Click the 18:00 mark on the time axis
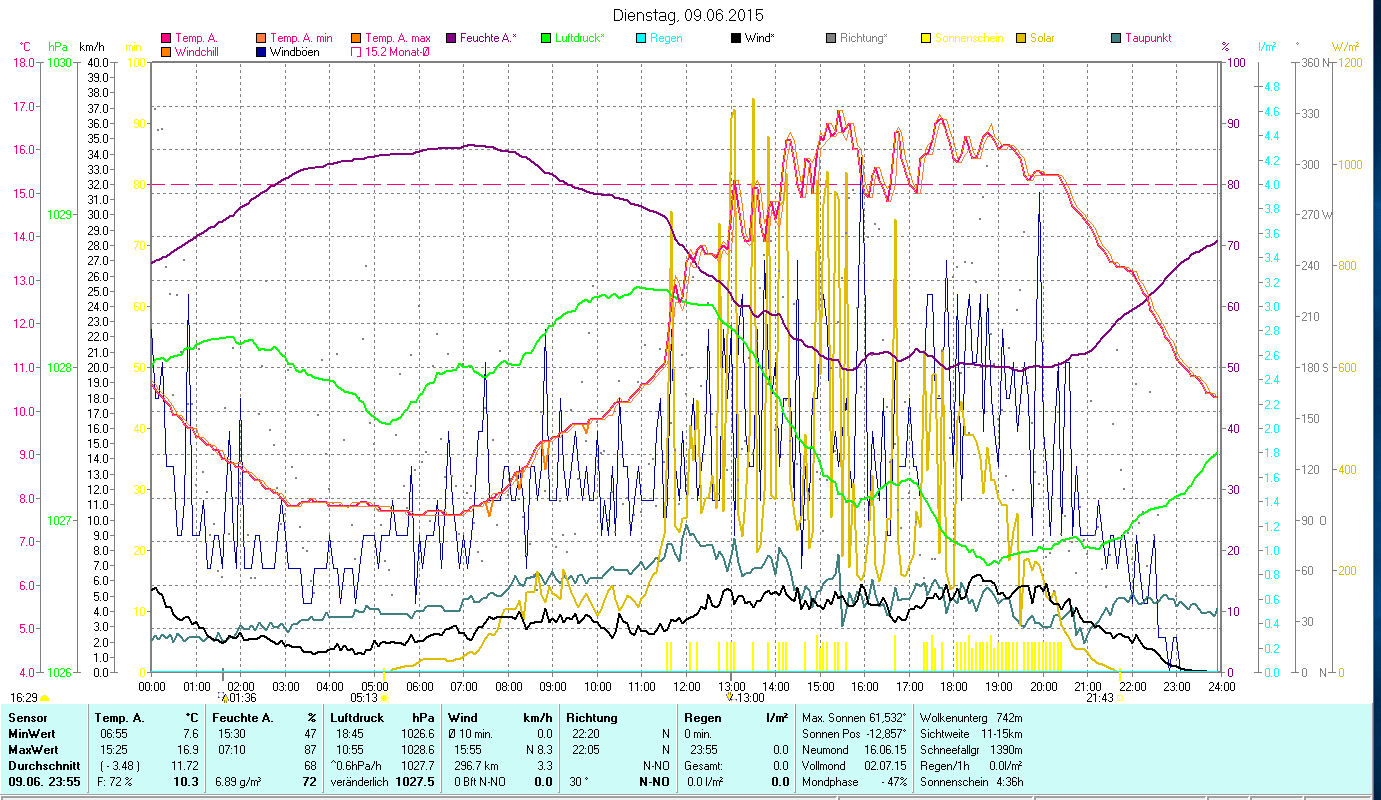The image size is (1381, 800). tap(954, 686)
